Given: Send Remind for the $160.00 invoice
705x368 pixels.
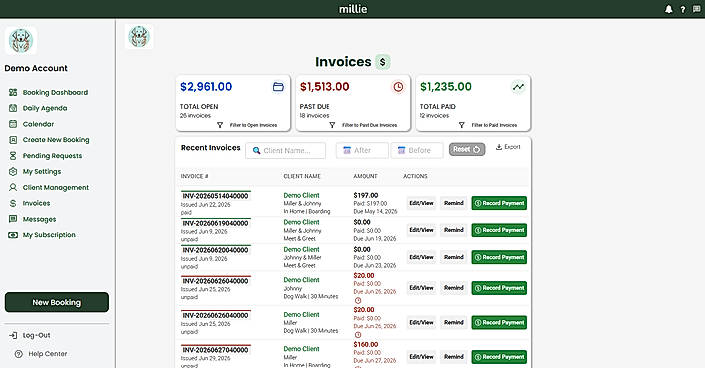Looking at the screenshot, I should coord(454,357).
